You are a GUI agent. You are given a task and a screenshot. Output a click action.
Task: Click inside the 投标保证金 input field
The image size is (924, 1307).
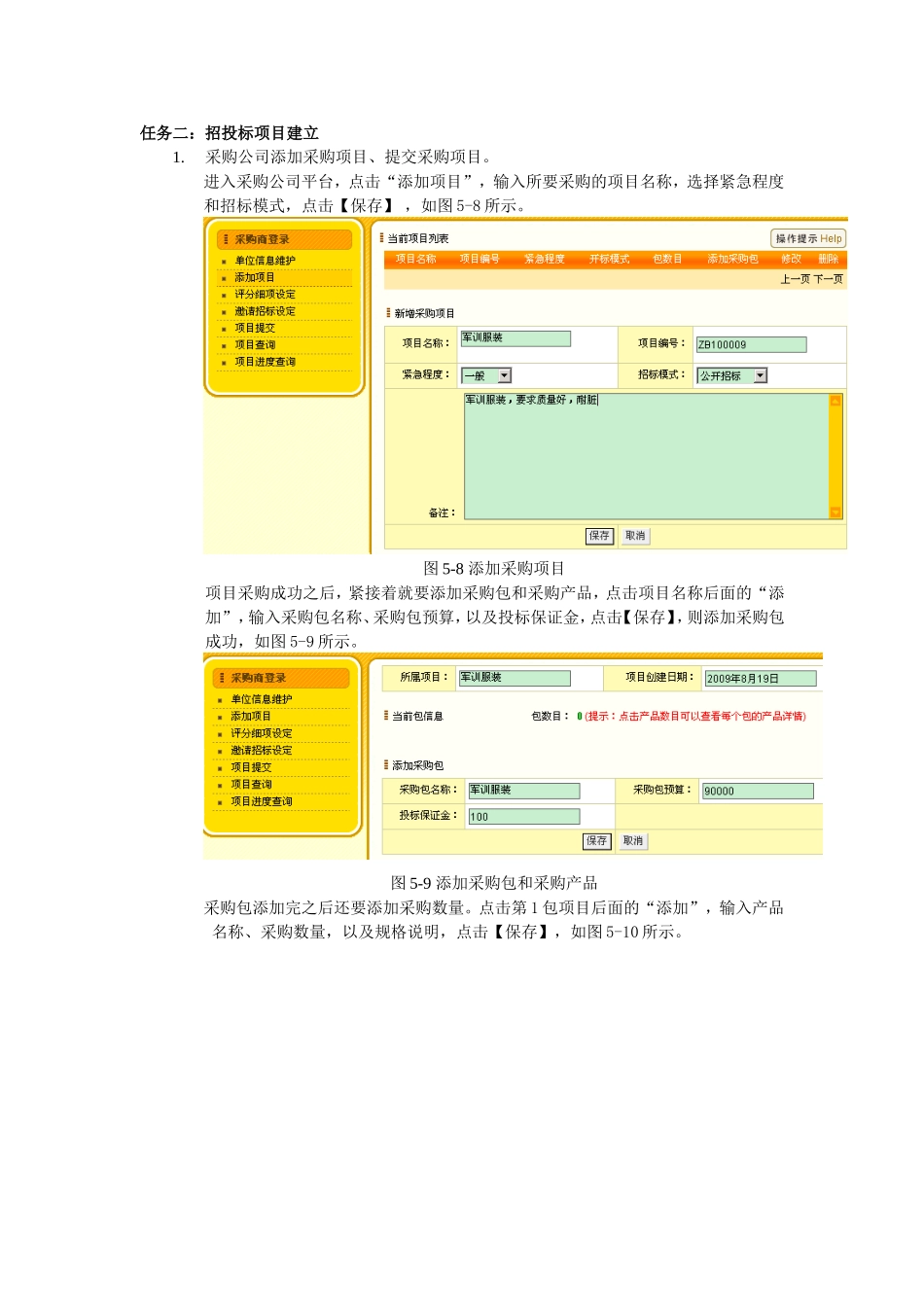[525, 816]
